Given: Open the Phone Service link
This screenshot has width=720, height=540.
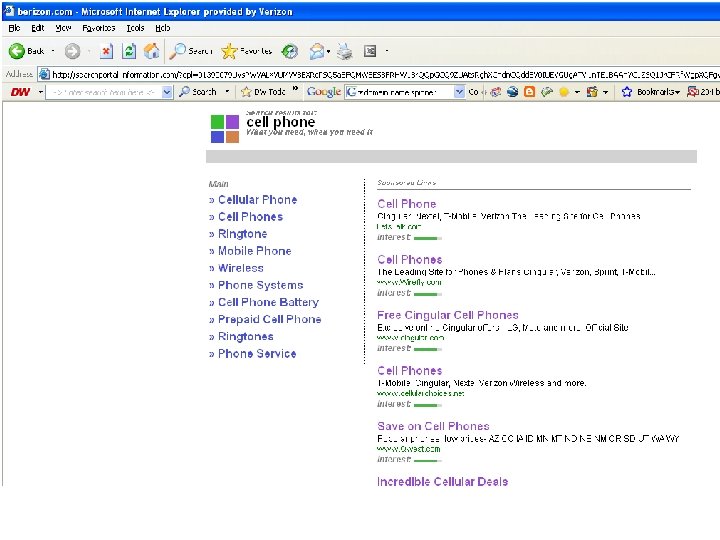Looking at the screenshot, I should pyautogui.click(x=257, y=354).
